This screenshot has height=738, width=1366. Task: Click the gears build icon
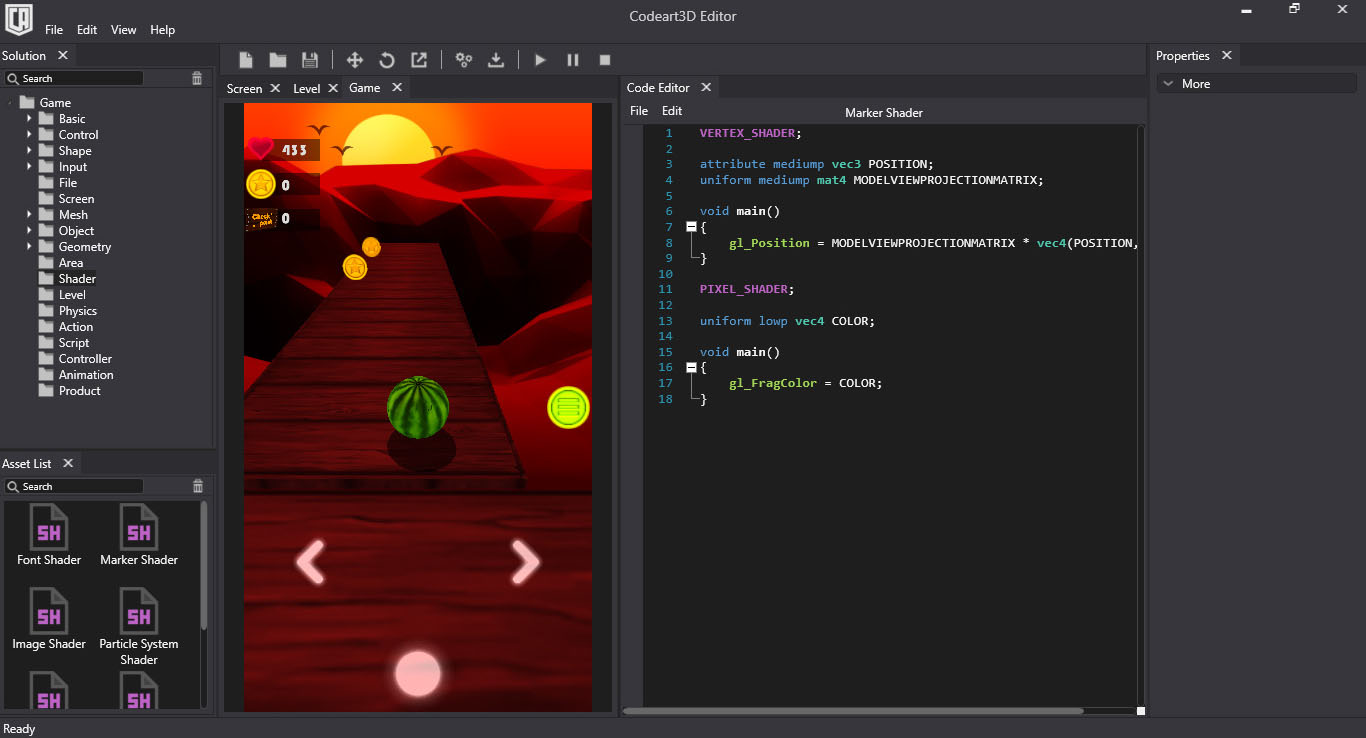coord(464,60)
